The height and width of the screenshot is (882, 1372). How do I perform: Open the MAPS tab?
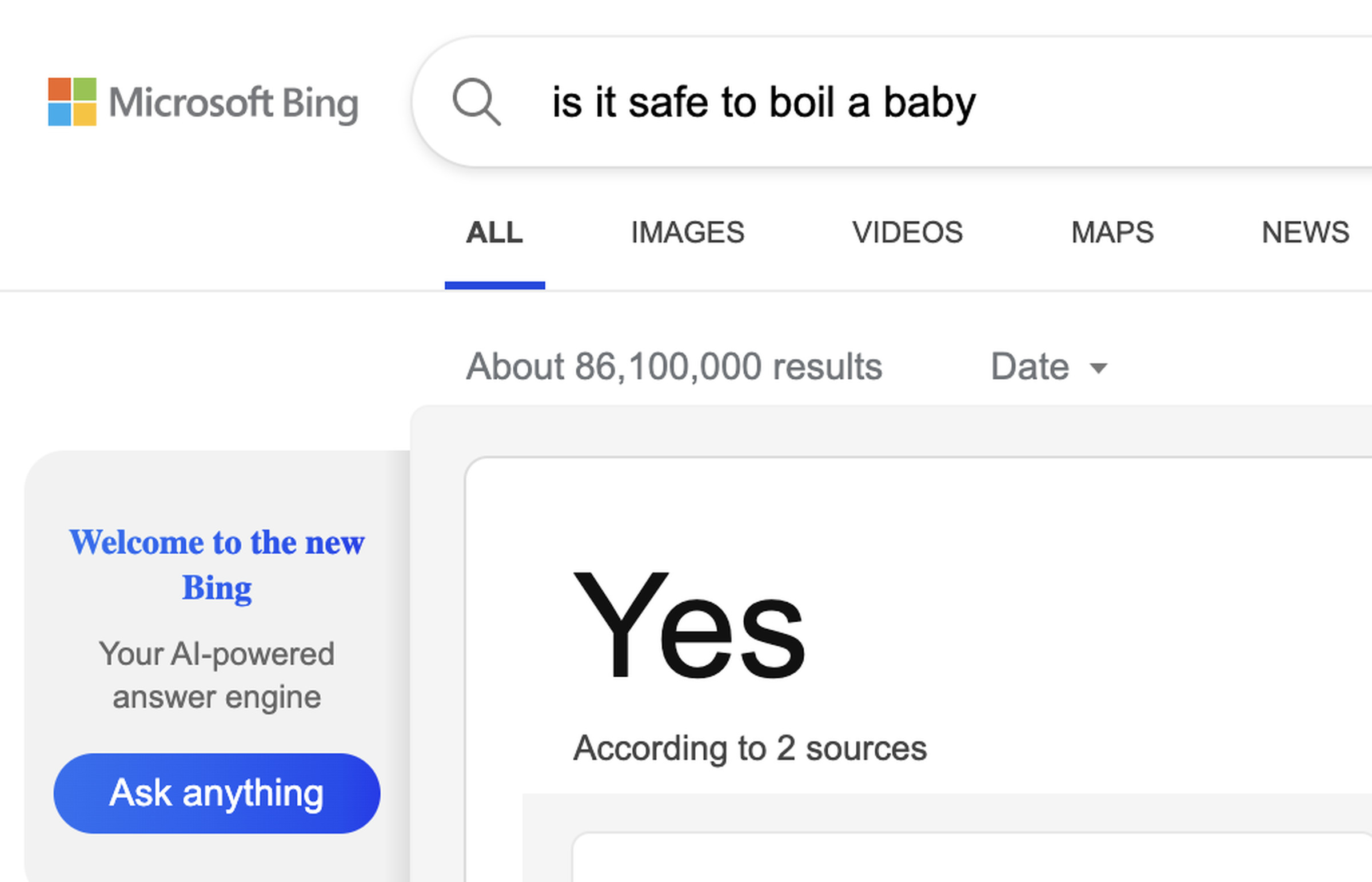[1111, 233]
